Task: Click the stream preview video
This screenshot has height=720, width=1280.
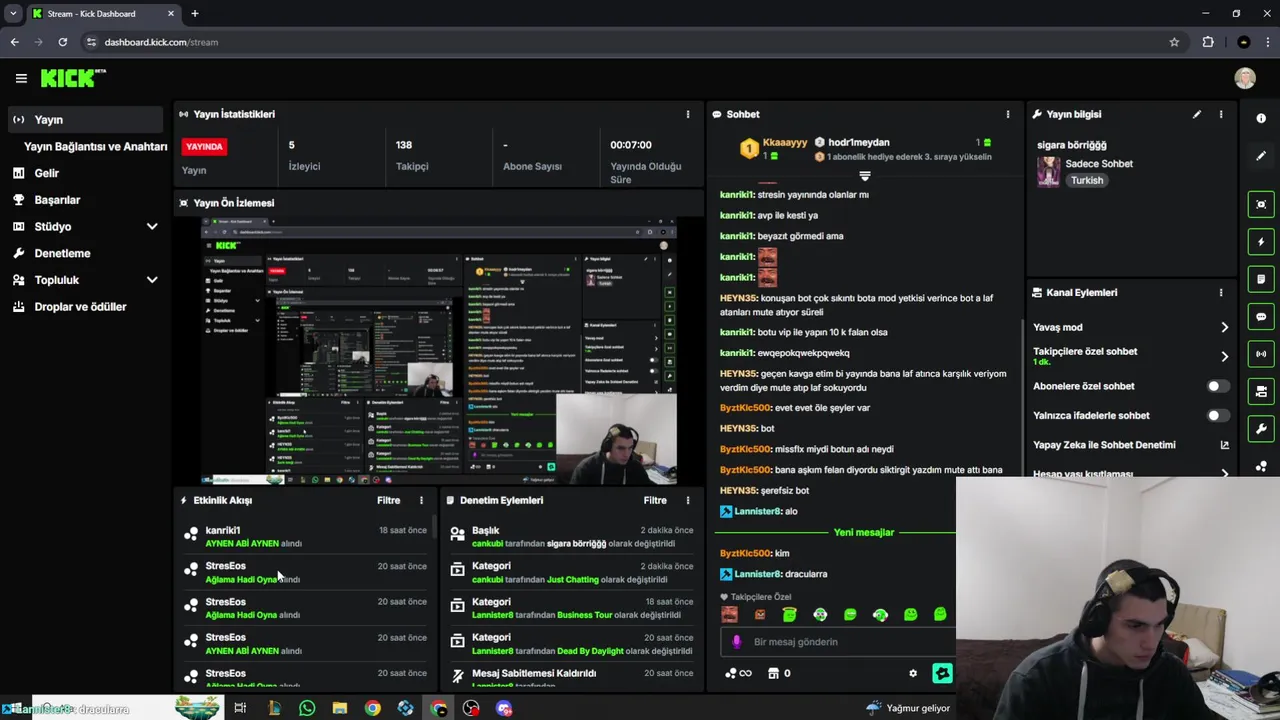Action: pos(439,349)
